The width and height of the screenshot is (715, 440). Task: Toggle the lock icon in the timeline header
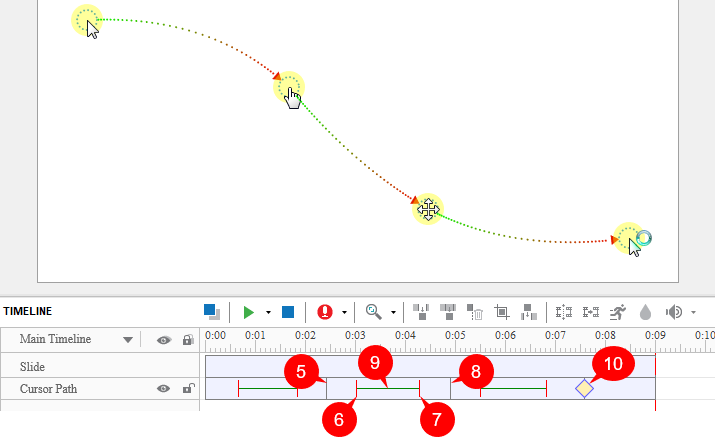pyautogui.click(x=188, y=340)
